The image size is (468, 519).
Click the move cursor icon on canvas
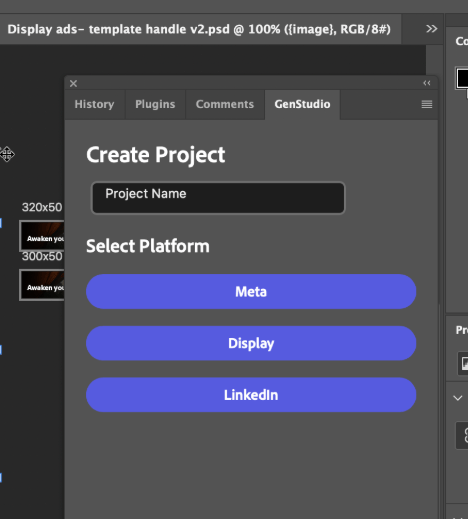pos(7,154)
